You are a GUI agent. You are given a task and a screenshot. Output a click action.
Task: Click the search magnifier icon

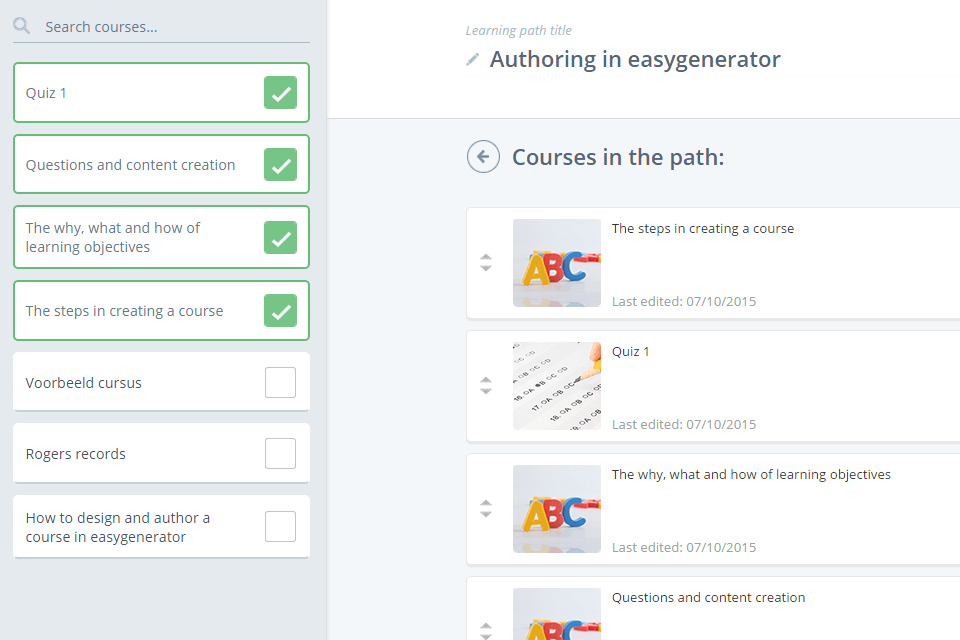click(21, 26)
